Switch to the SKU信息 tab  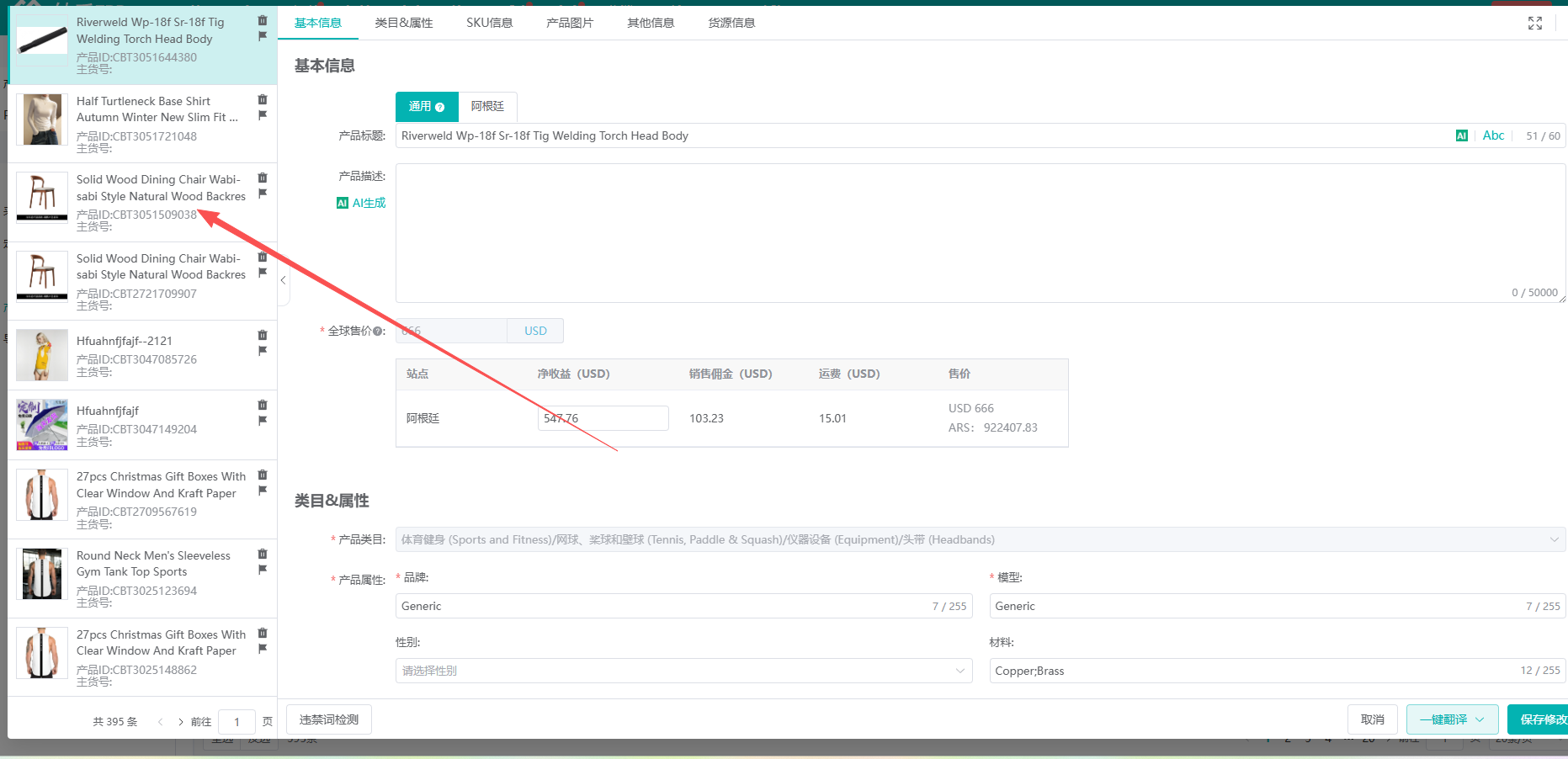(489, 23)
